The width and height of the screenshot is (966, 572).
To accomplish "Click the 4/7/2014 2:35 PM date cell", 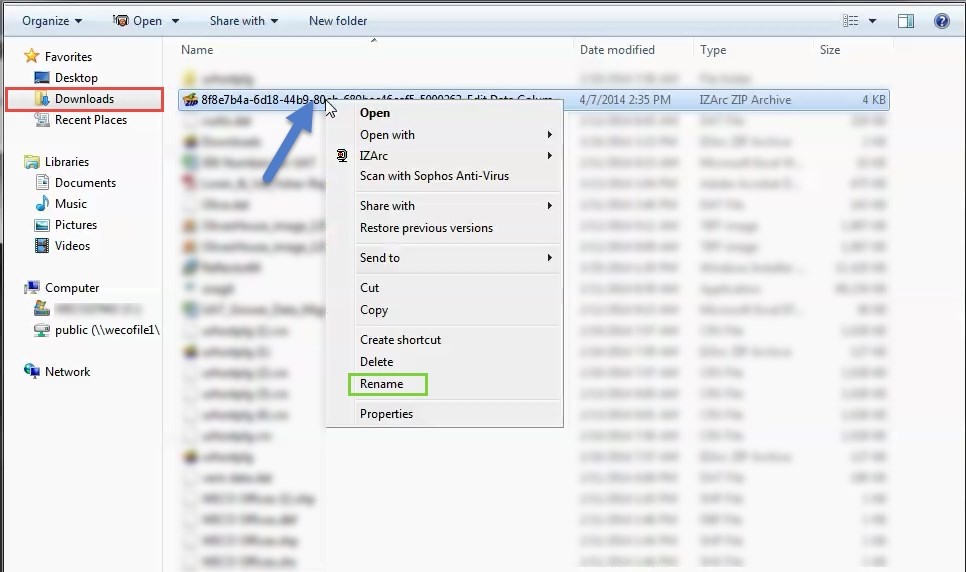I will pyautogui.click(x=625, y=100).
